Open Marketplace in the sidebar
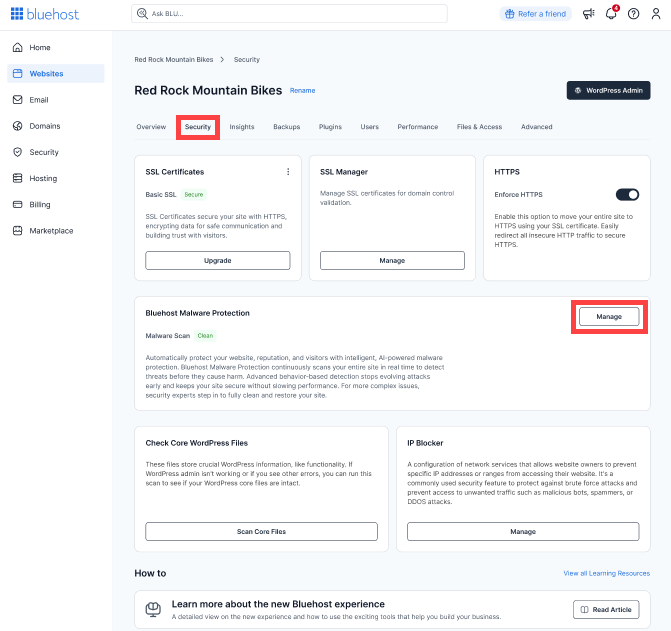The image size is (671, 631). pos(56,231)
